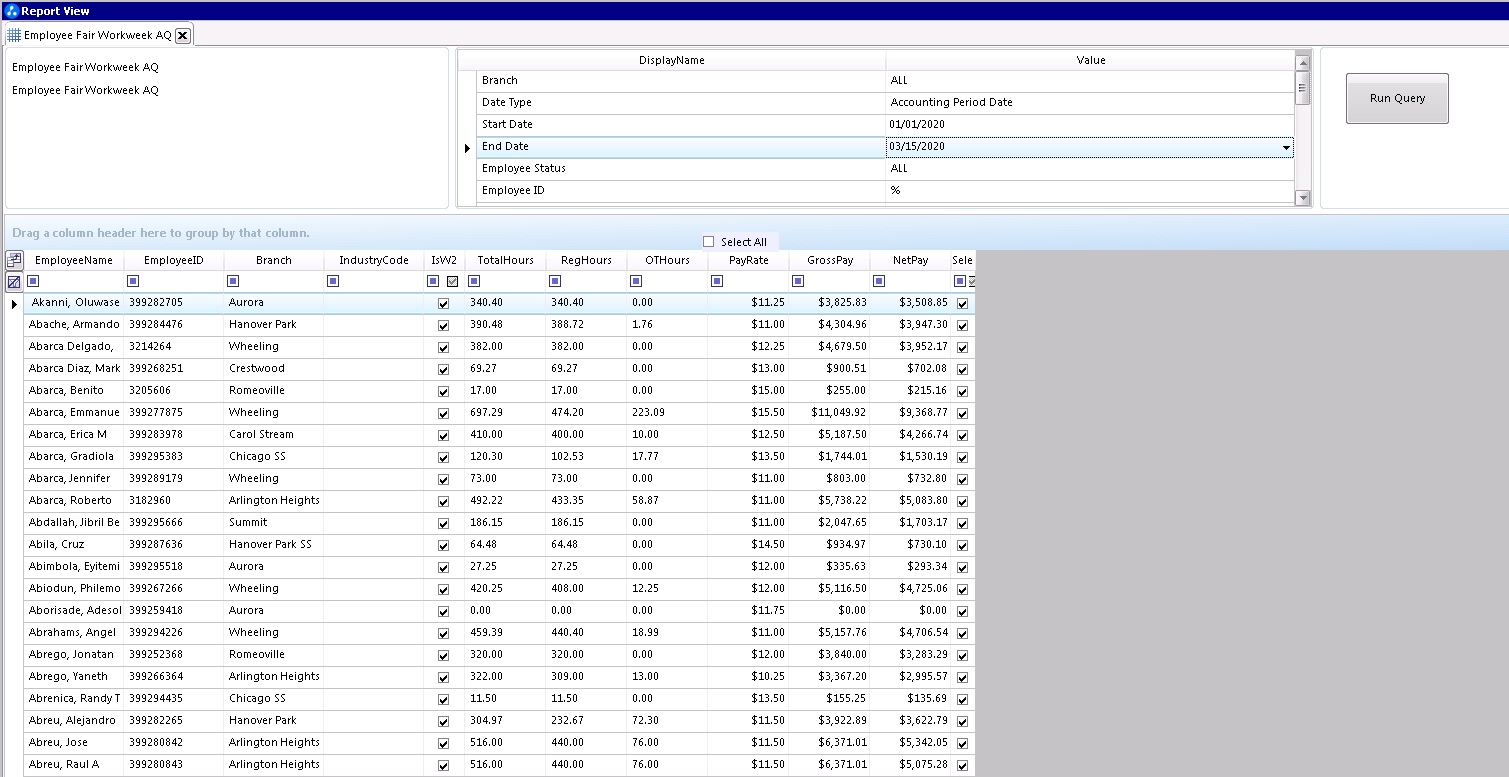Close the Employee Fair Workweek AQ tab
The image size is (1509, 777).
[182, 35]
